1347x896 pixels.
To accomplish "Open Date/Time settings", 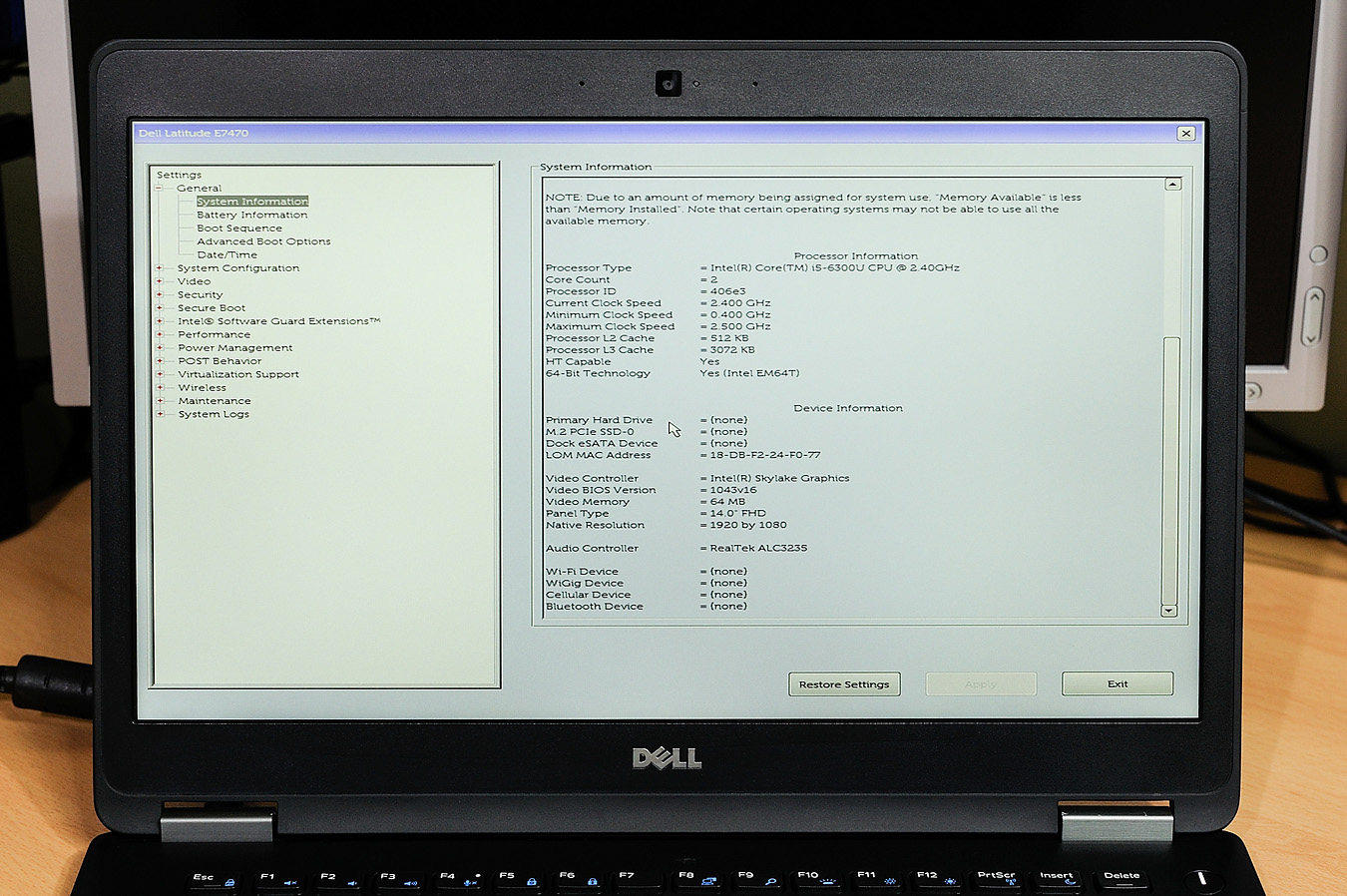I will pyautogui.click(x=227, y=254).
